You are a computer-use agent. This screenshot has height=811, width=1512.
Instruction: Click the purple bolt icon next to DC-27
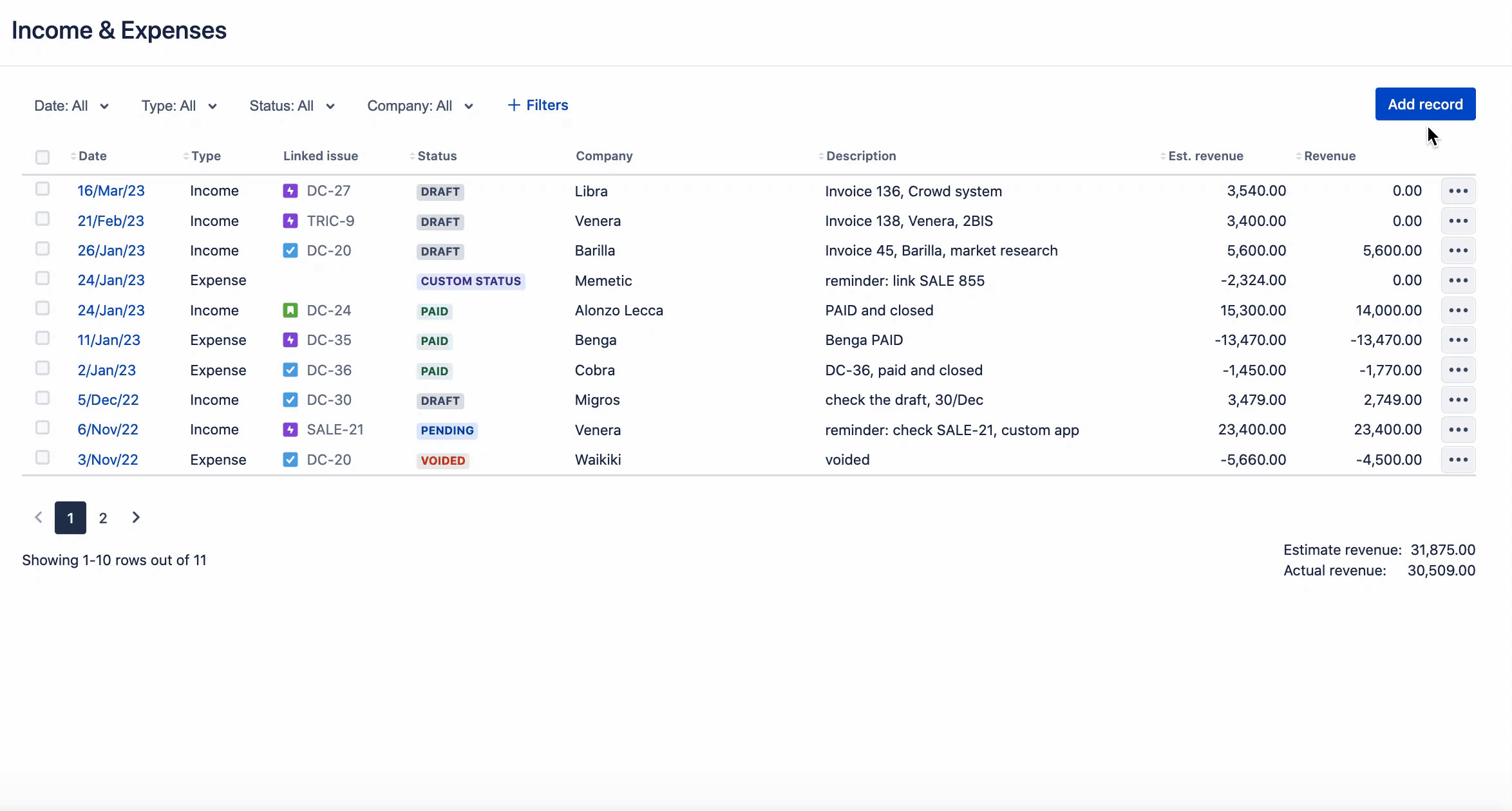tap(290, 191)
